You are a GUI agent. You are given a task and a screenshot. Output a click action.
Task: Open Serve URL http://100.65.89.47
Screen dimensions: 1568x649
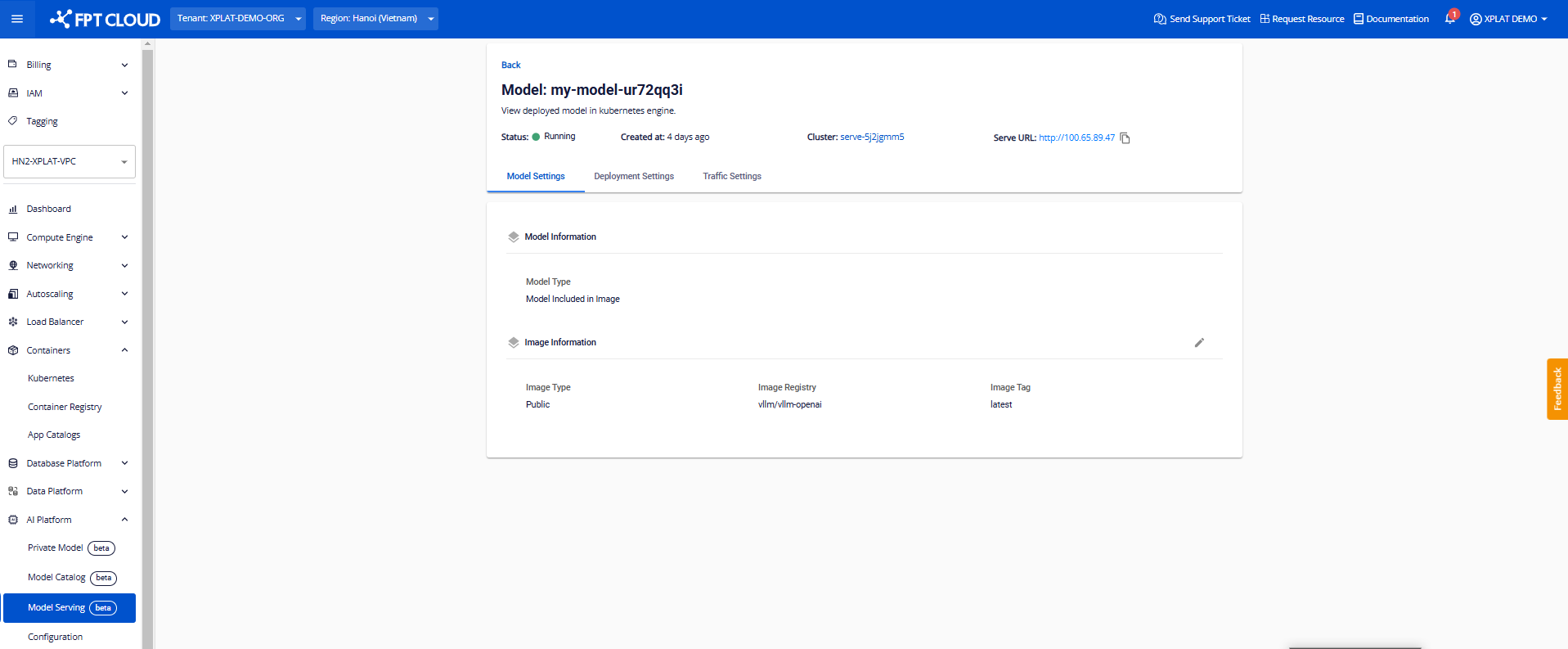point(1076,137)
